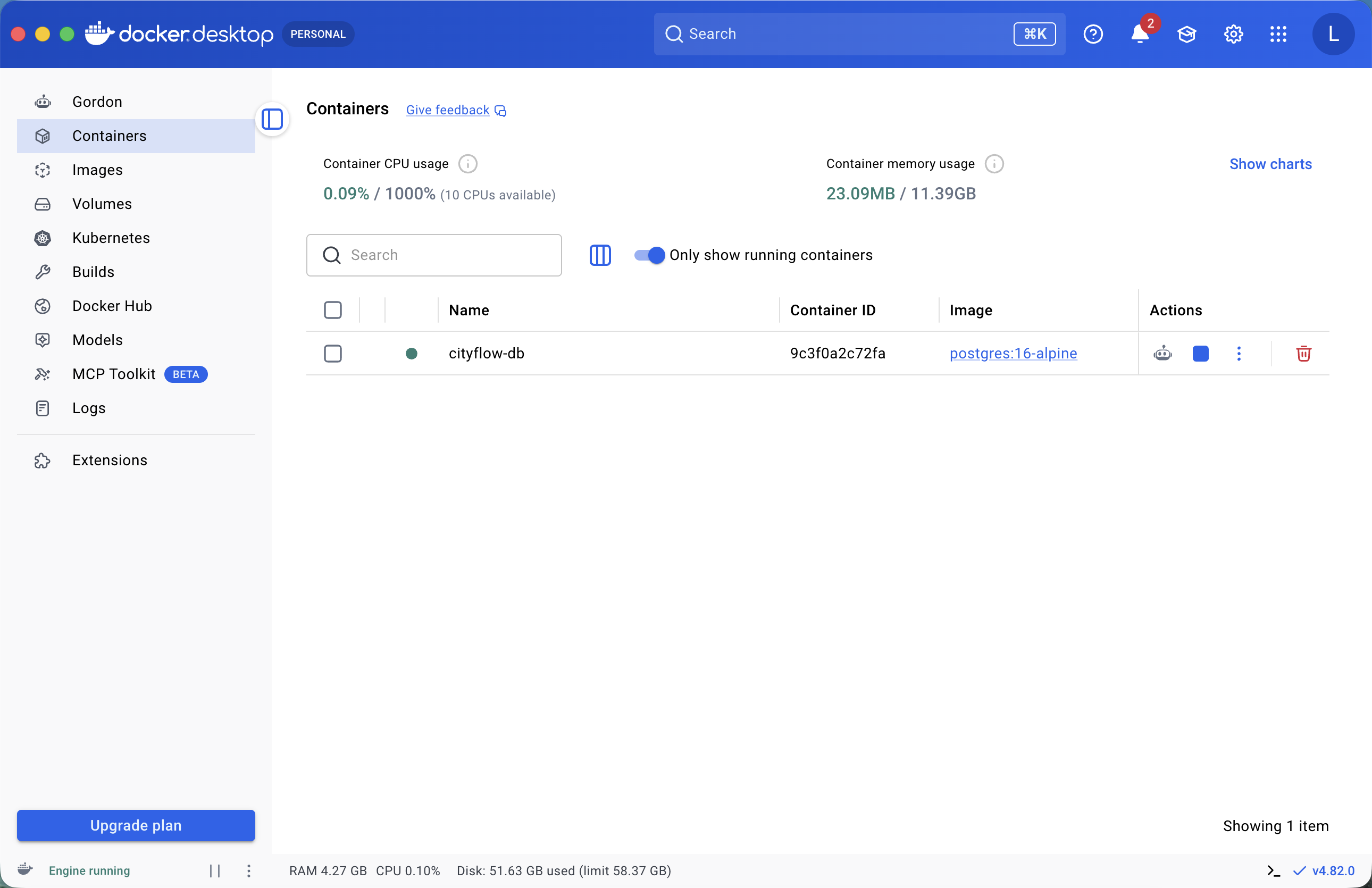Open notifications bell with 2 alerts
This screenshot has width=1372, height=888.
point(1140,34)
